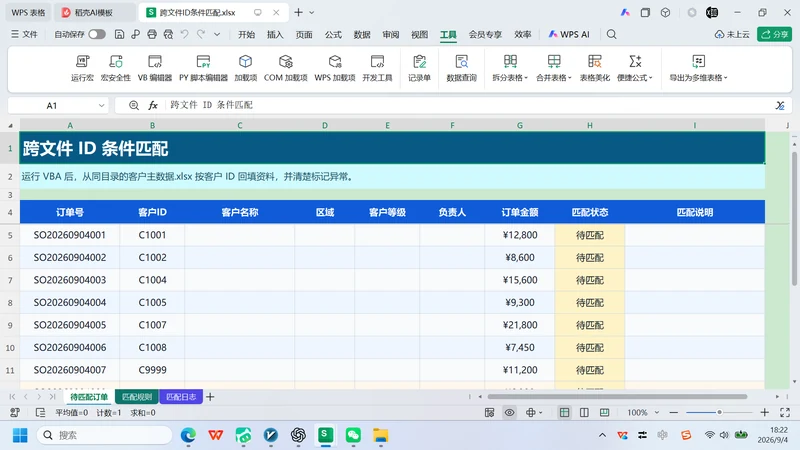The width and height of the screenshot is (800, 450).
Task: Click the zoom out minus button
Action: [x=673, y=412]
